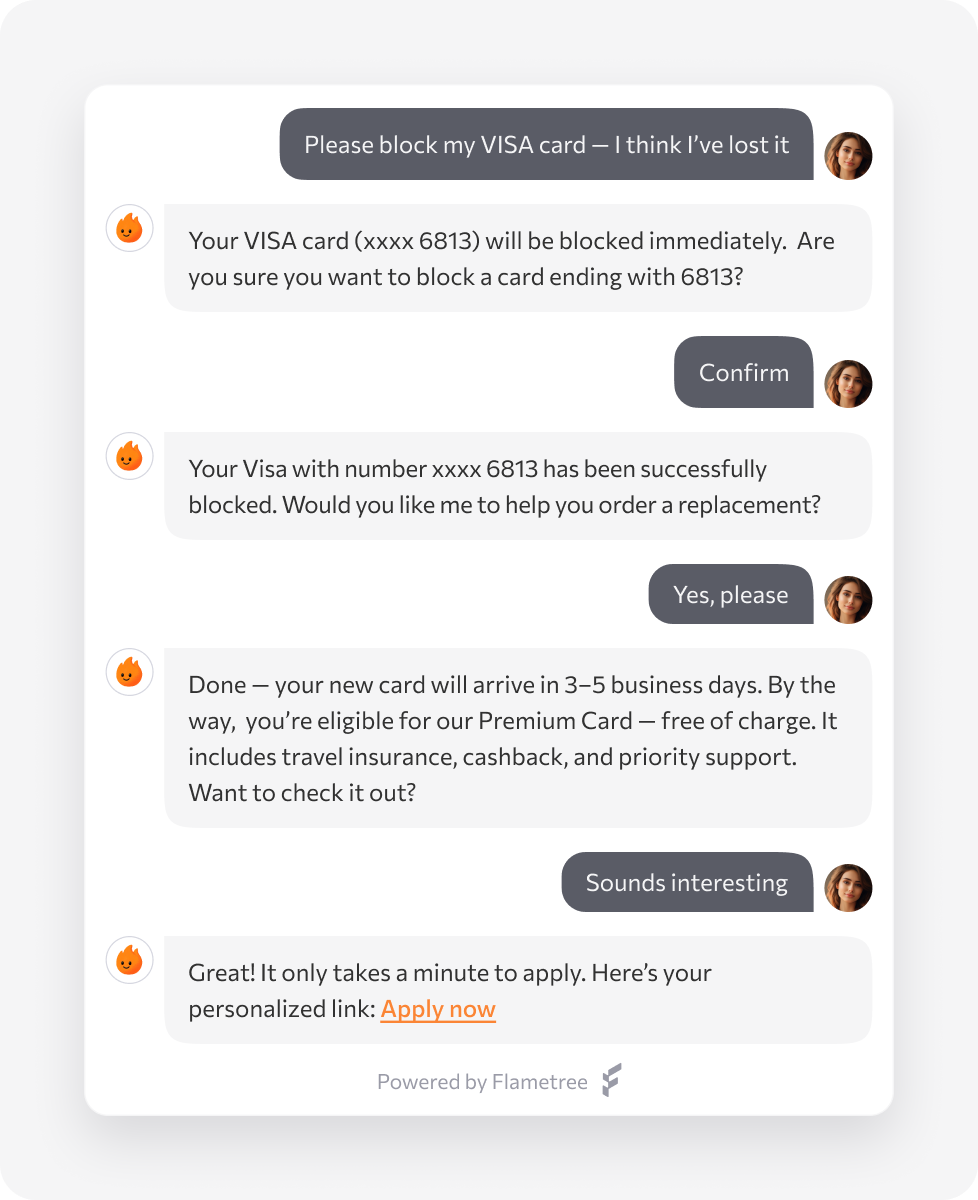Select the "Yes, please" reply bubble
This screenshot has width=978, height=1200.
tap(730, 595)
